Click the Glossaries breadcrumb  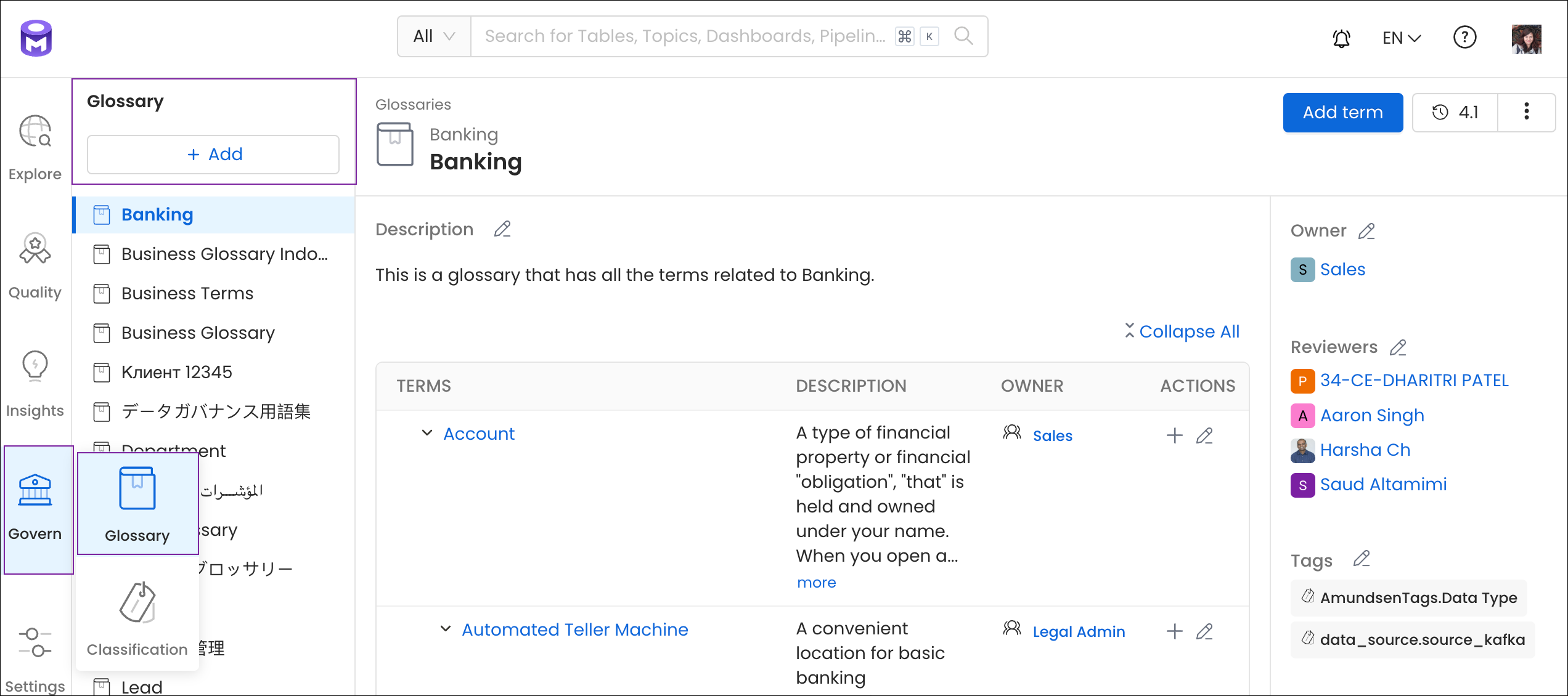click(x=413, y=105)
